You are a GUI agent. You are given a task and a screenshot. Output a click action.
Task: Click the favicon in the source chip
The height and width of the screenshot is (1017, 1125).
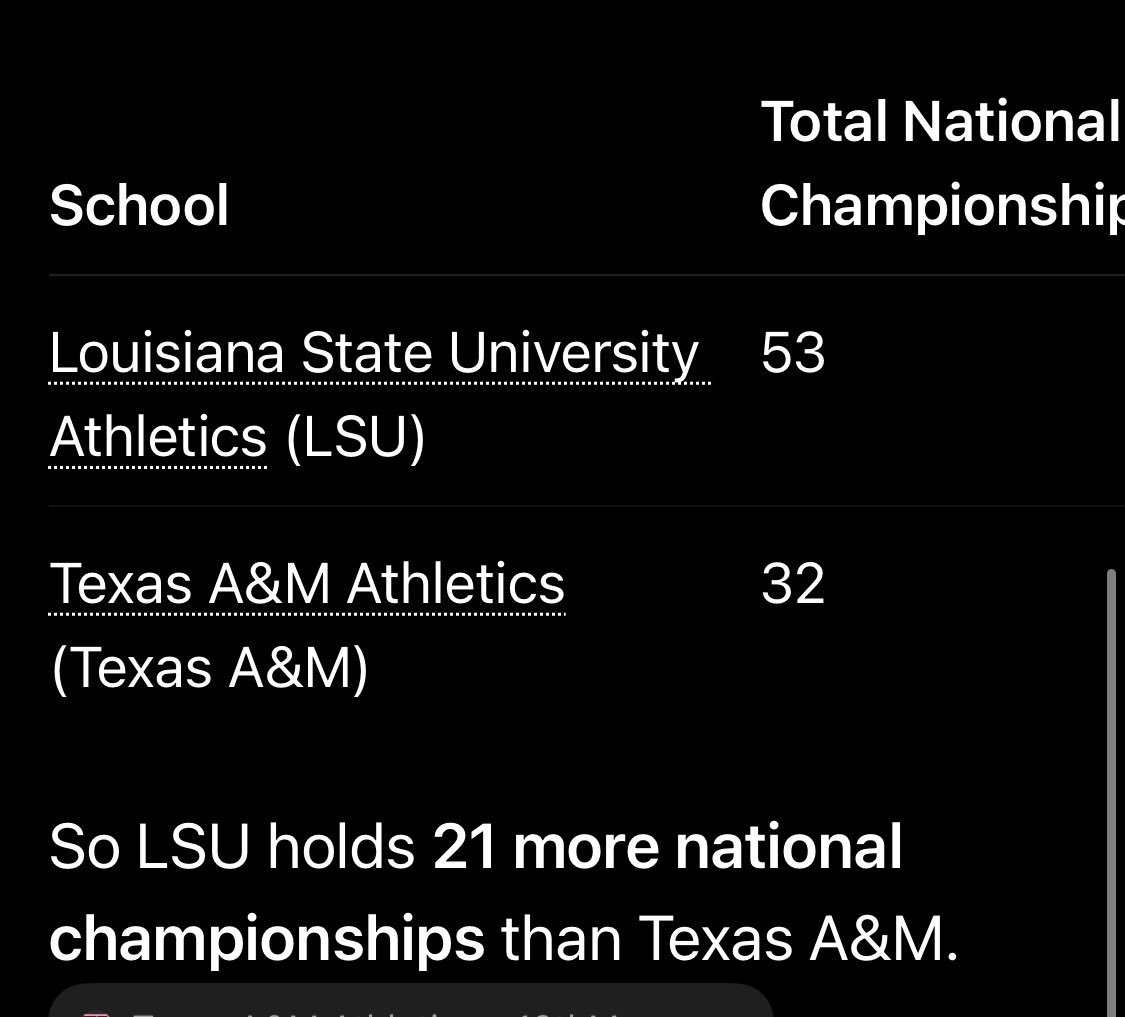[96, 1013]
